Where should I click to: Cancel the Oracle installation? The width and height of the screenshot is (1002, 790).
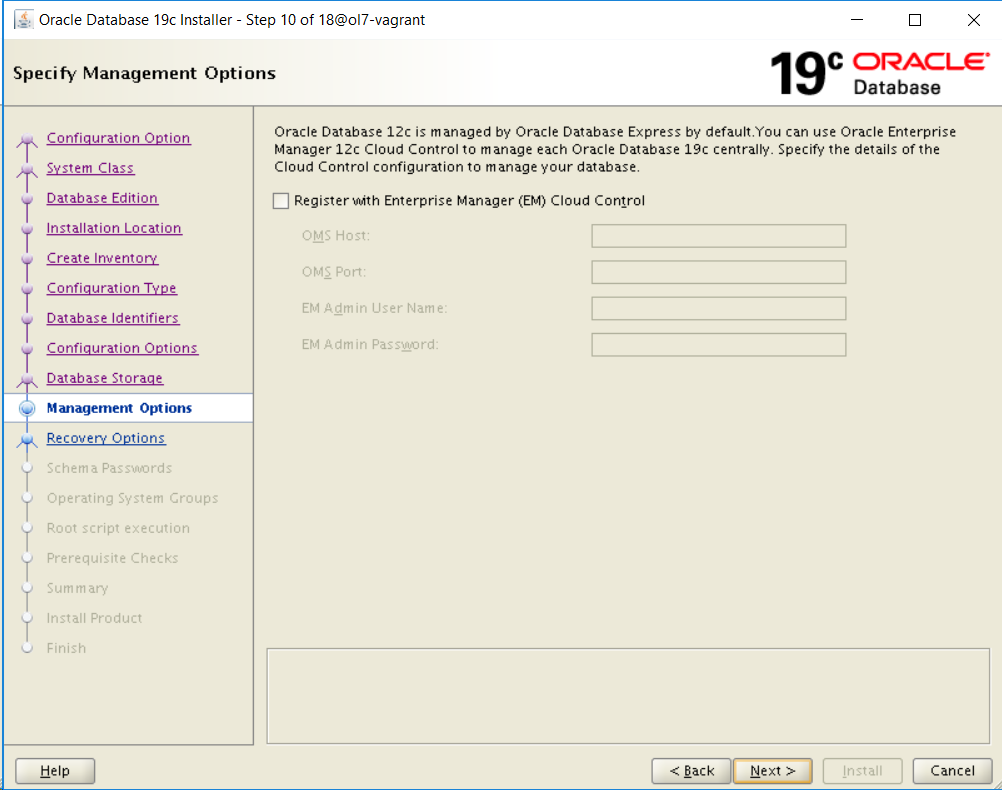952,771
